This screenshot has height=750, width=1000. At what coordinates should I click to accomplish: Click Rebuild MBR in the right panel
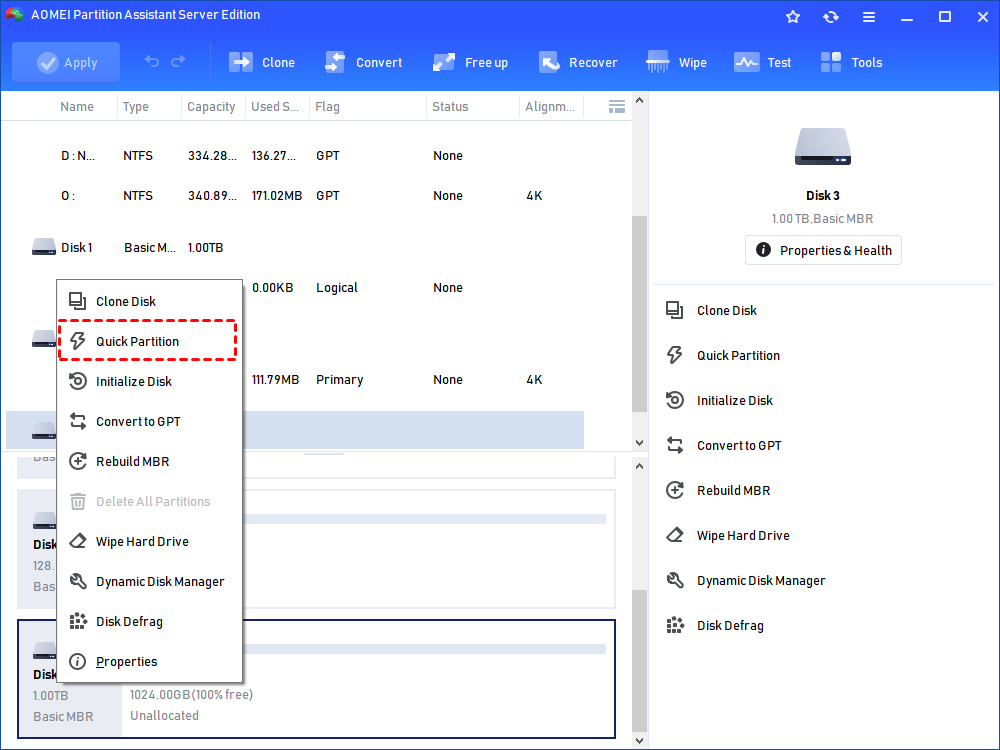pos(717,490)
